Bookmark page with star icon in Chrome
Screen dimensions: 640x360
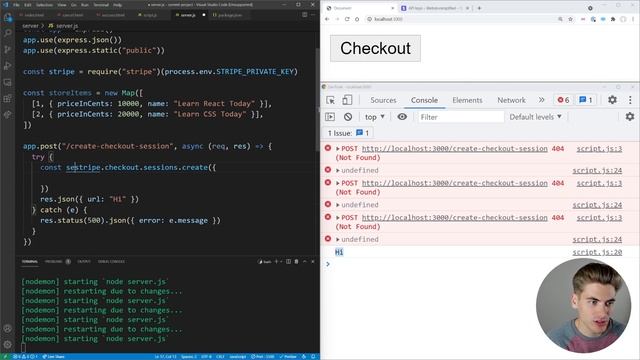point(571,19)
